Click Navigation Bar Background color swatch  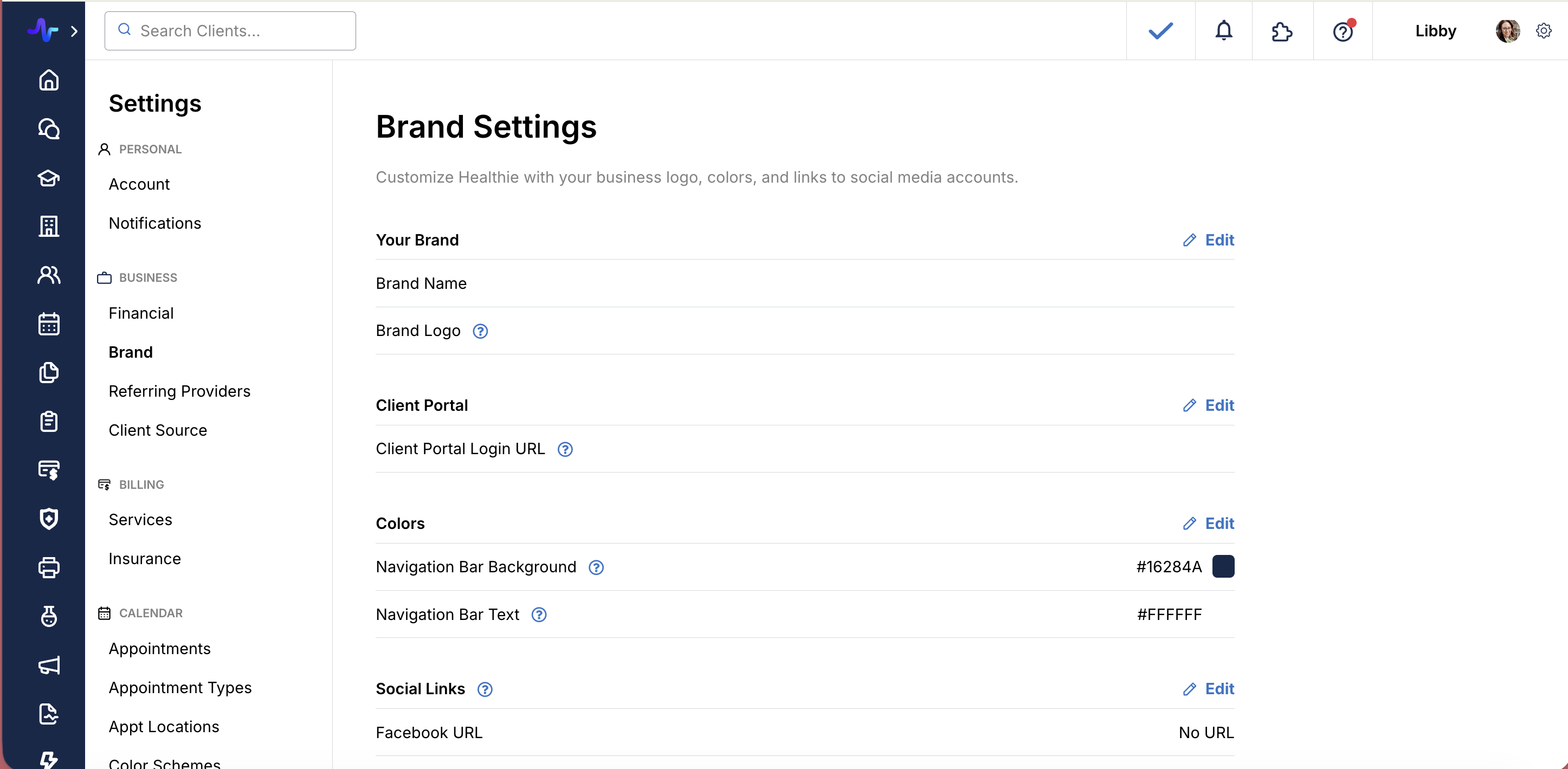[1223, 566]
